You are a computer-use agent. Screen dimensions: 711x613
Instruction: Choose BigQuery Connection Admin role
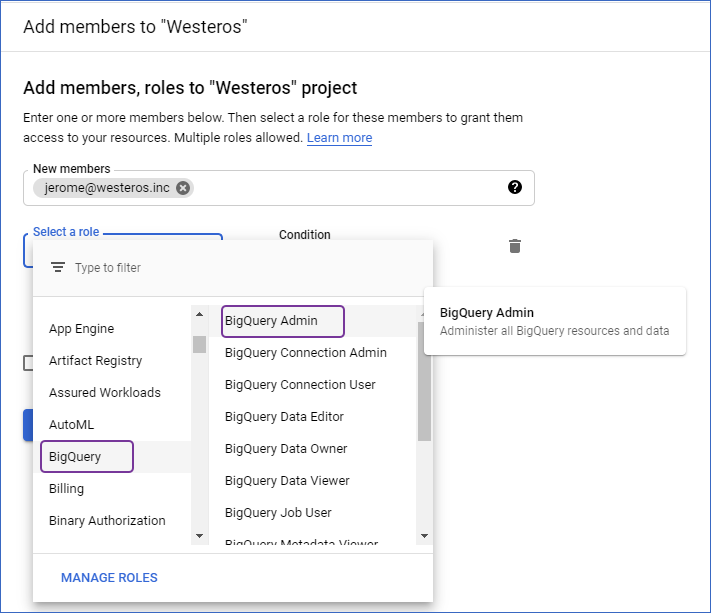tap(312, 353)
